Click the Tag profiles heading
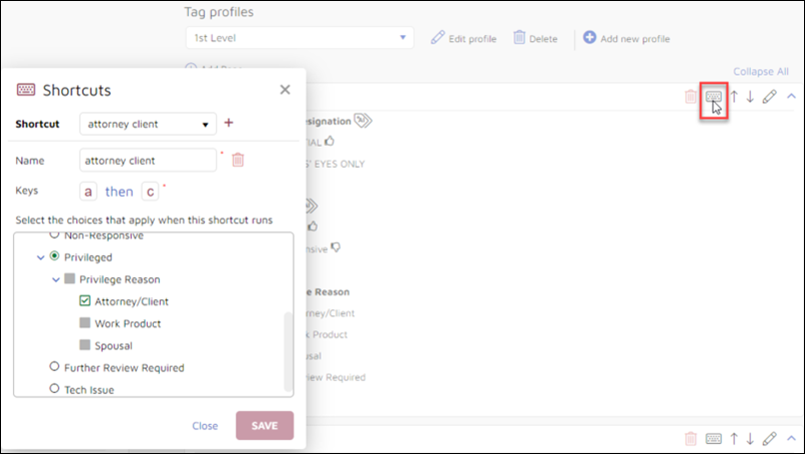The height and width of the screenshot is (454, 805). pos(219,12)
